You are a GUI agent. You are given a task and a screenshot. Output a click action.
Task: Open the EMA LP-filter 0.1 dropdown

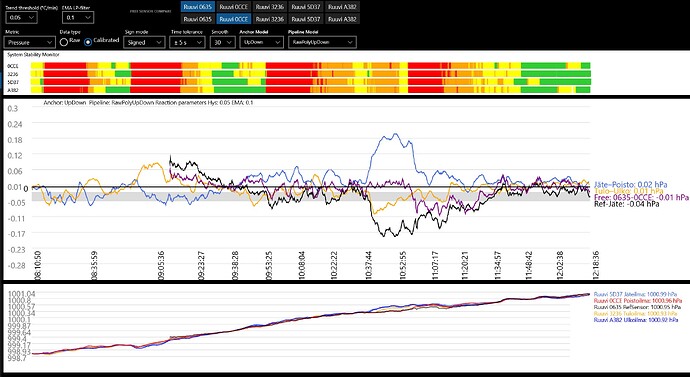click(x=78, y=18)
